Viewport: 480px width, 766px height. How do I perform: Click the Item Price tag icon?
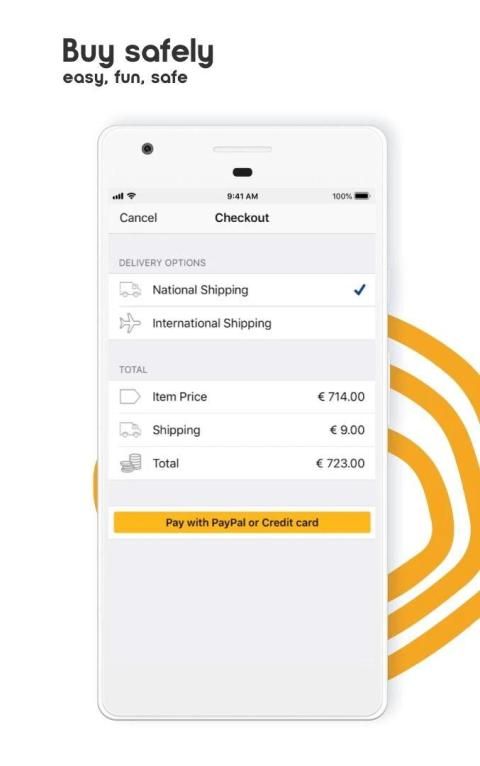pos(130,396)
